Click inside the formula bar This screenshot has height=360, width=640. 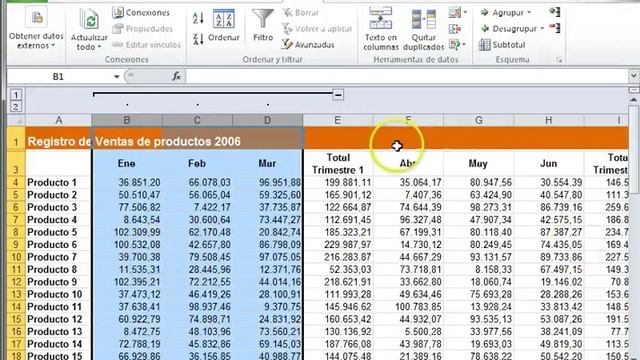[x=407, y=76]
